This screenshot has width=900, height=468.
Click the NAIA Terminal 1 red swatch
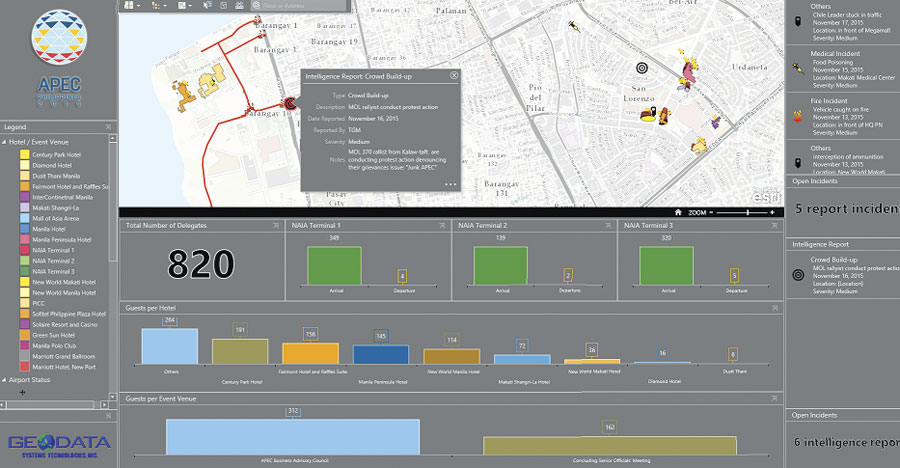click(x=25, y=250)
